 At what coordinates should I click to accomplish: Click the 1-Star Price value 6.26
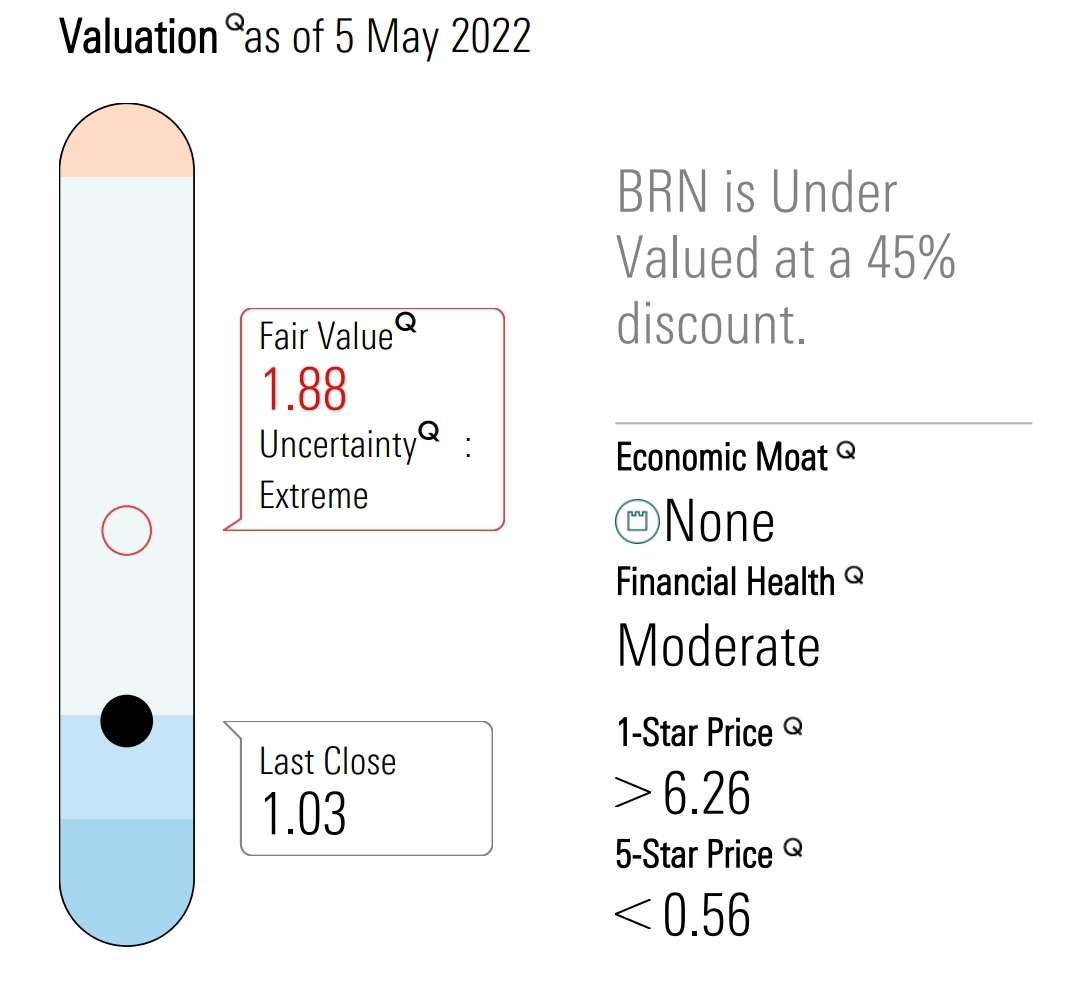point(706,794)
